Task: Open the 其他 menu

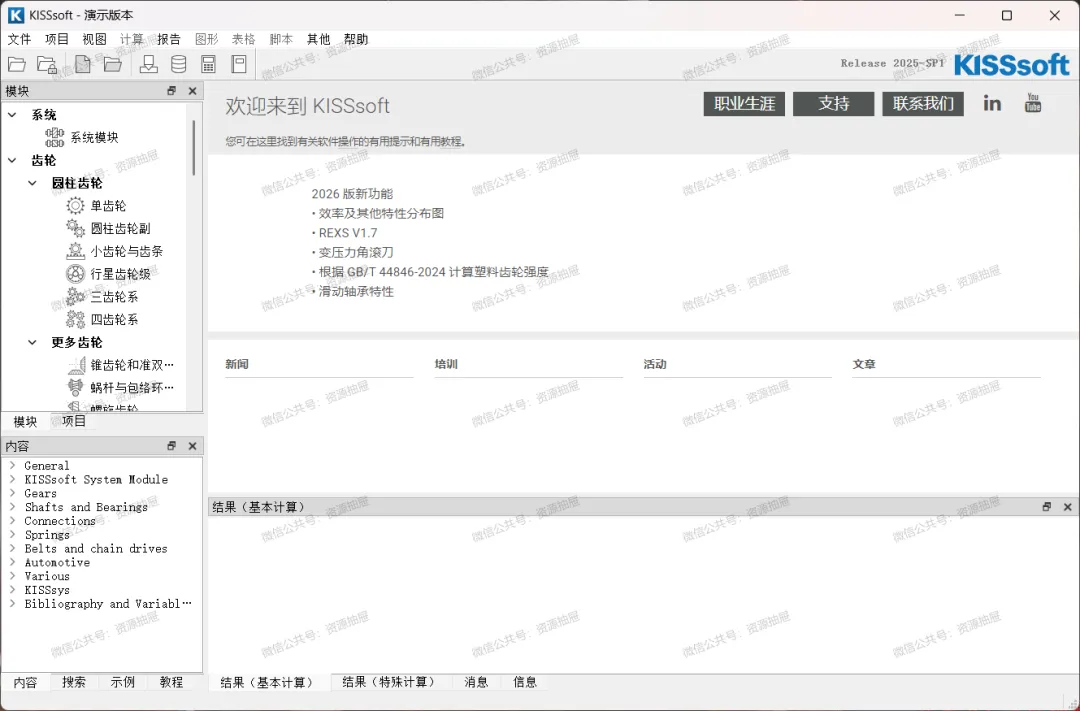Action: (x=318, y=39)
